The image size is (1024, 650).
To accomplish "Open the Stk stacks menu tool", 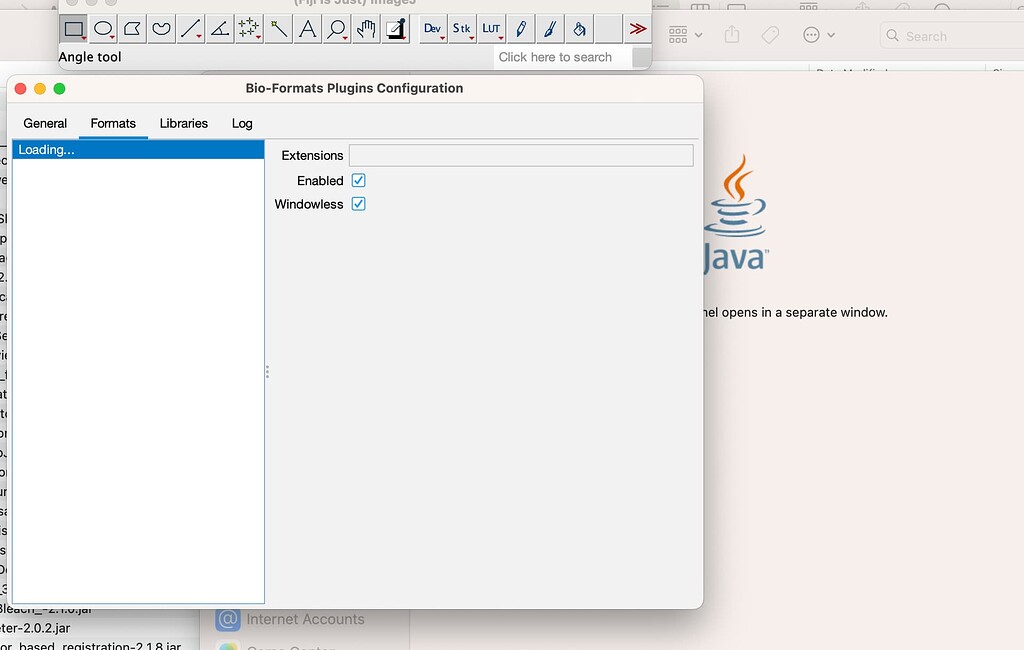I will click(462, 29).
